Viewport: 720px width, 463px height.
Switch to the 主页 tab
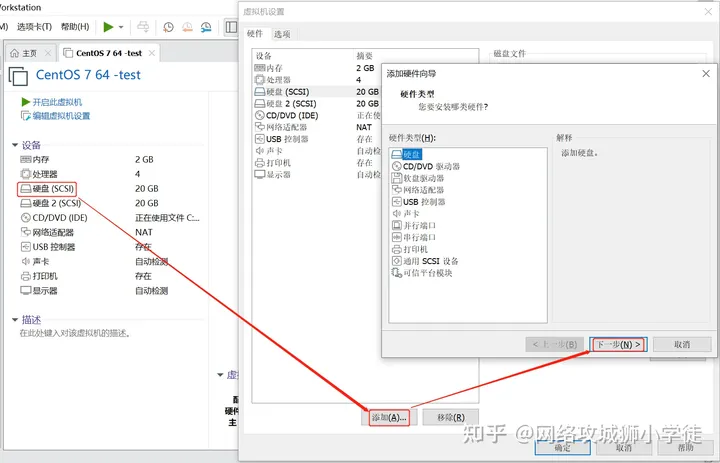click(29, 52)
